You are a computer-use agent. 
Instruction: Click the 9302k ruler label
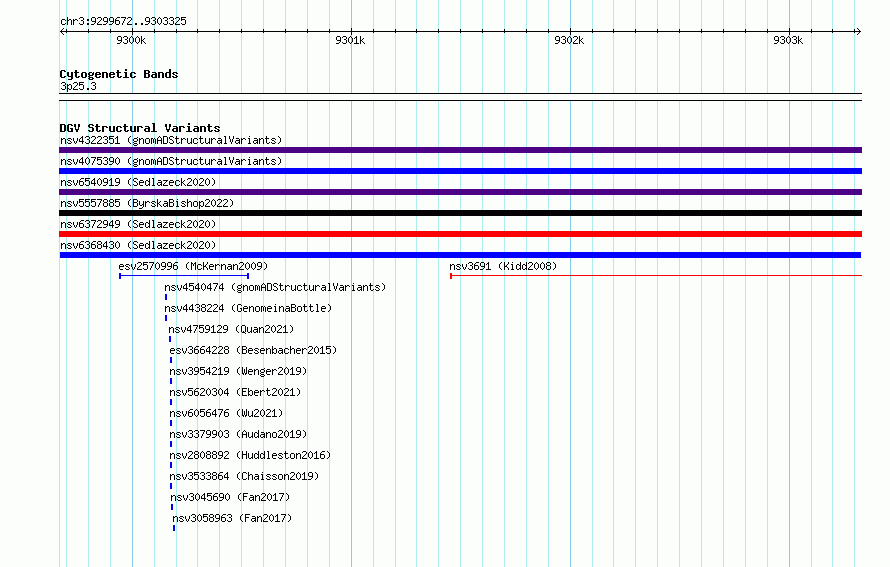pyautogui.click(x=569, y=40)
